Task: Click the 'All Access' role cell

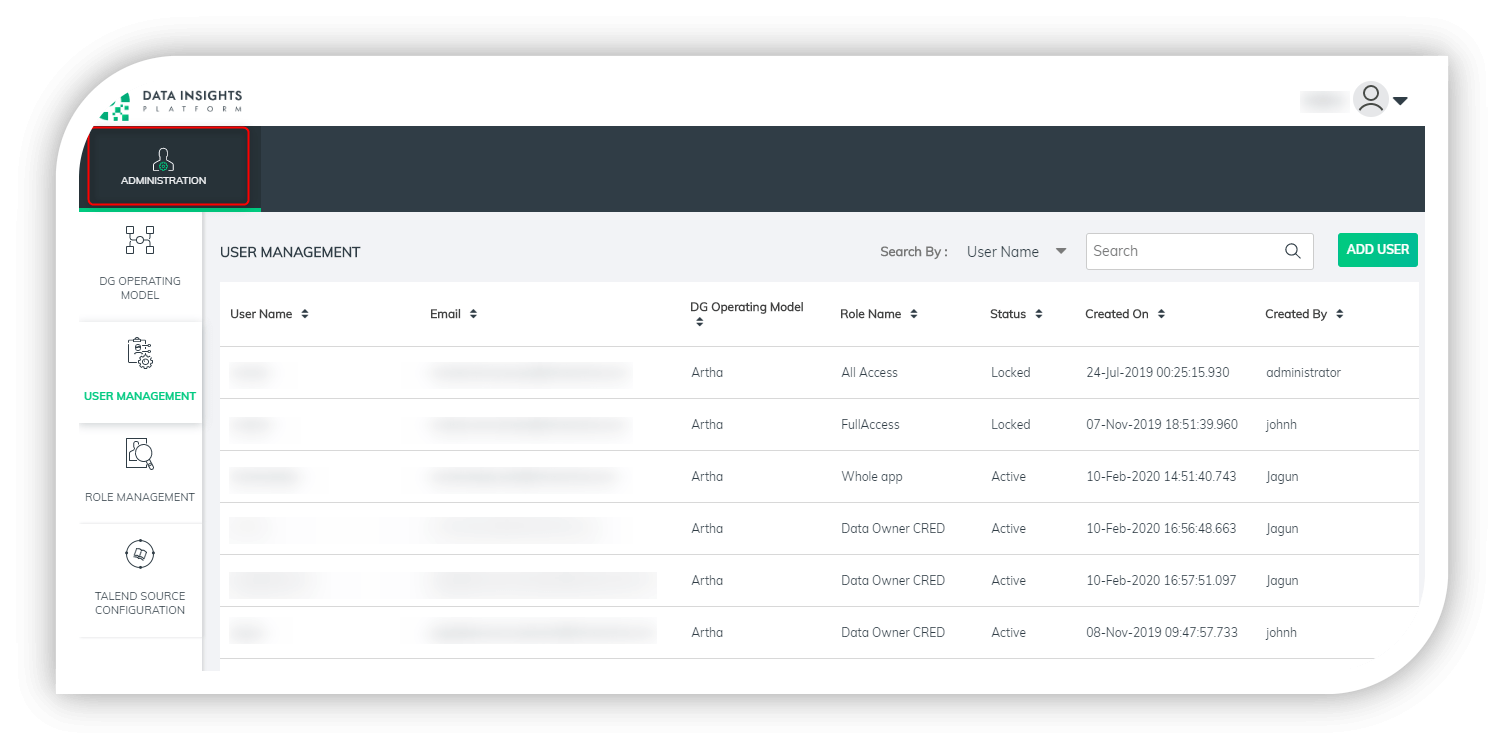Action: [870, 372]
